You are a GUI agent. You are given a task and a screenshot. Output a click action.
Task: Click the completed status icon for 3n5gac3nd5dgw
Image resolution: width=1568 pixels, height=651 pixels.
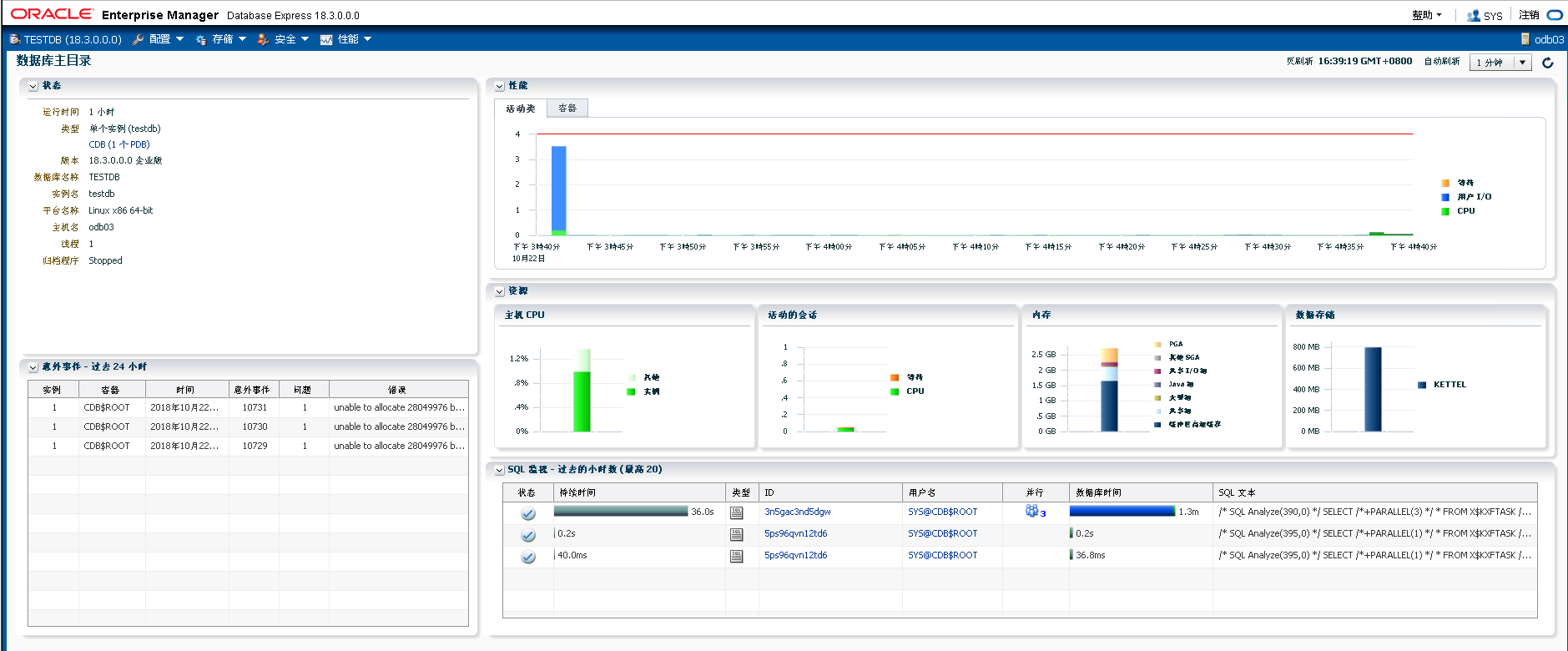pyautogui.click(x=528, y=513)
